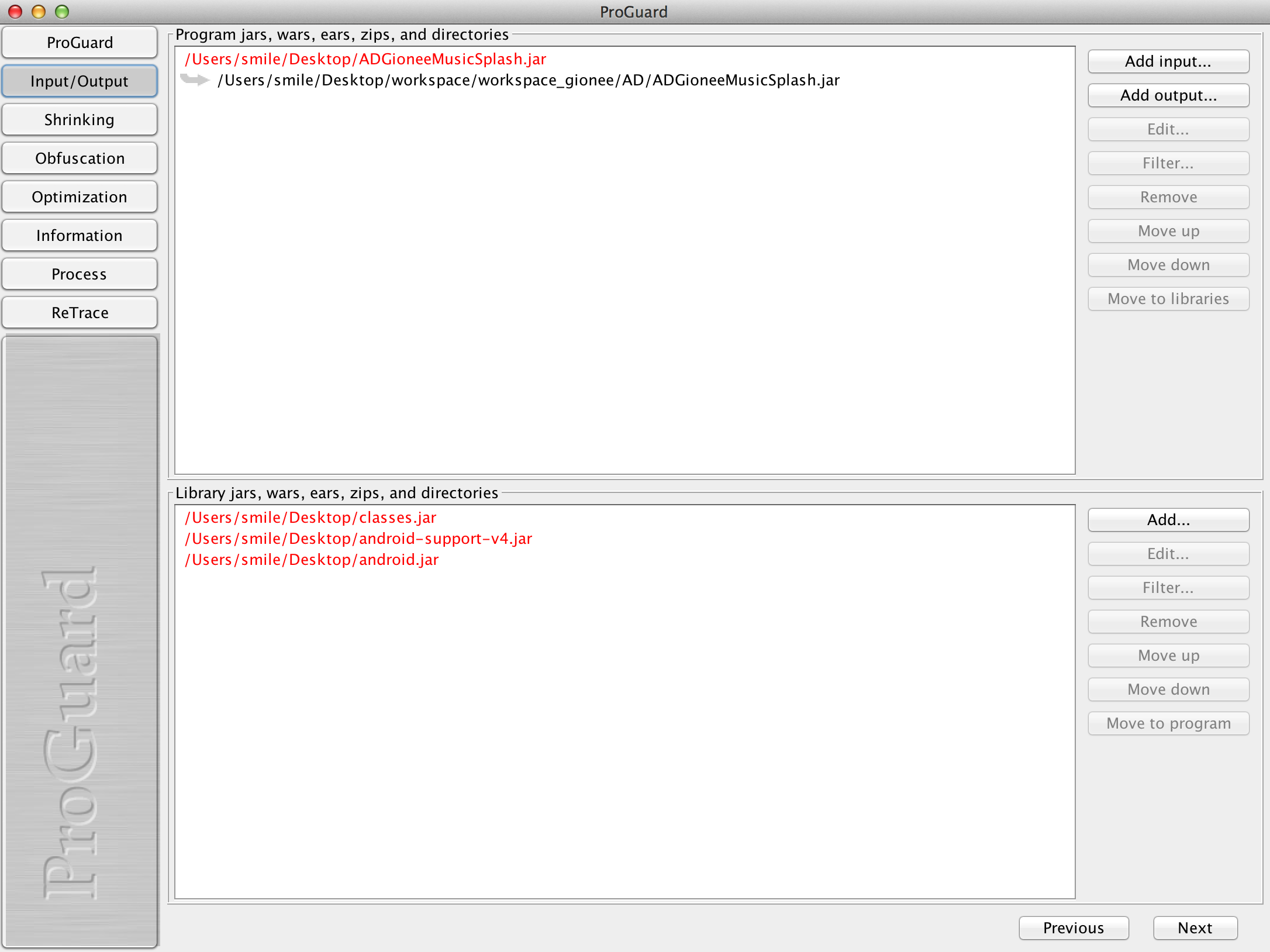The height and width of the screenshot is (952, 1270).
Task: Select classes.jar library entry
Action: pyautogui.click(x=312, y=517)
